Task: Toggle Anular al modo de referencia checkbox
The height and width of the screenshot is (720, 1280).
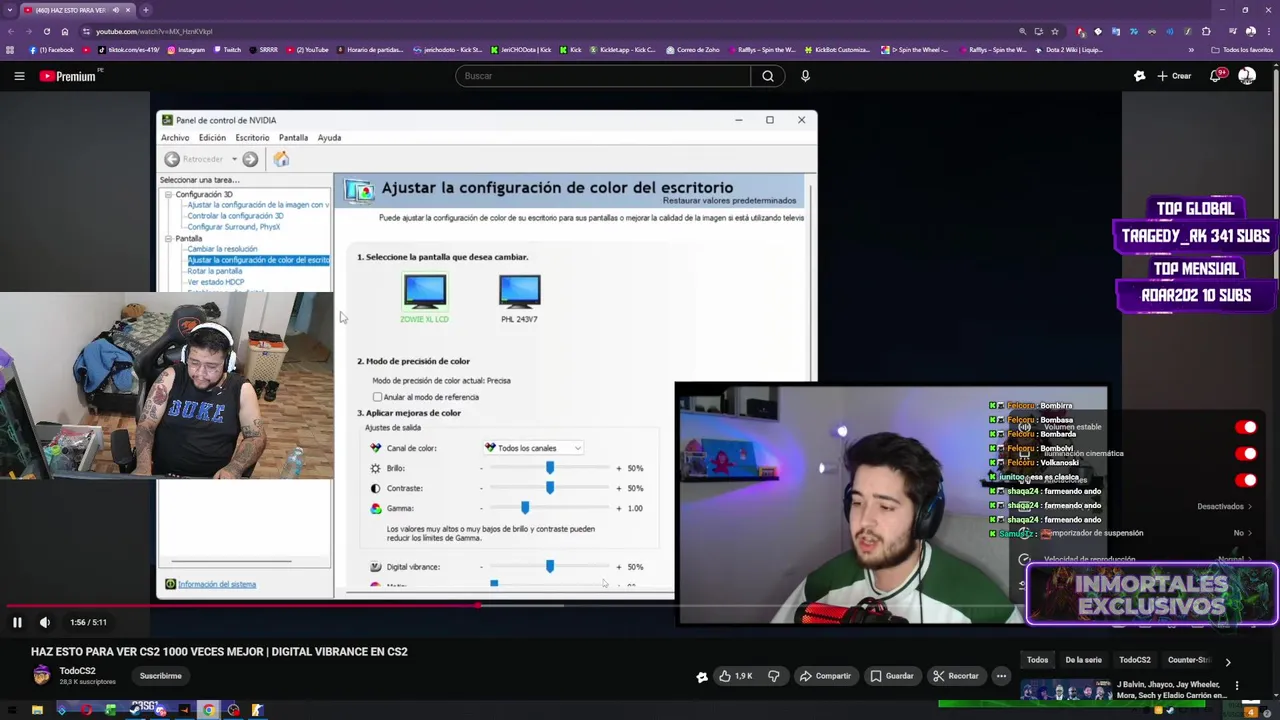Action: (377, 397)
